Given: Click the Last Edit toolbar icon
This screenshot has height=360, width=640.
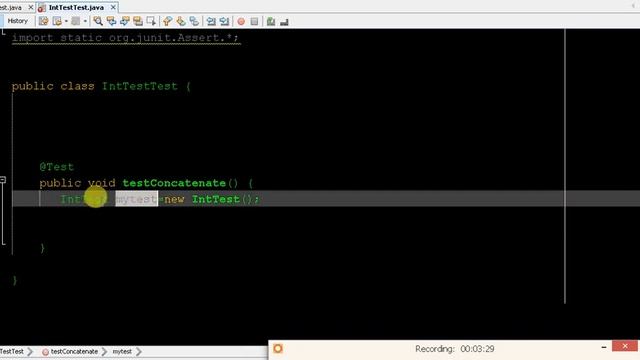Looking at the screenshot, I should (44, 21).
